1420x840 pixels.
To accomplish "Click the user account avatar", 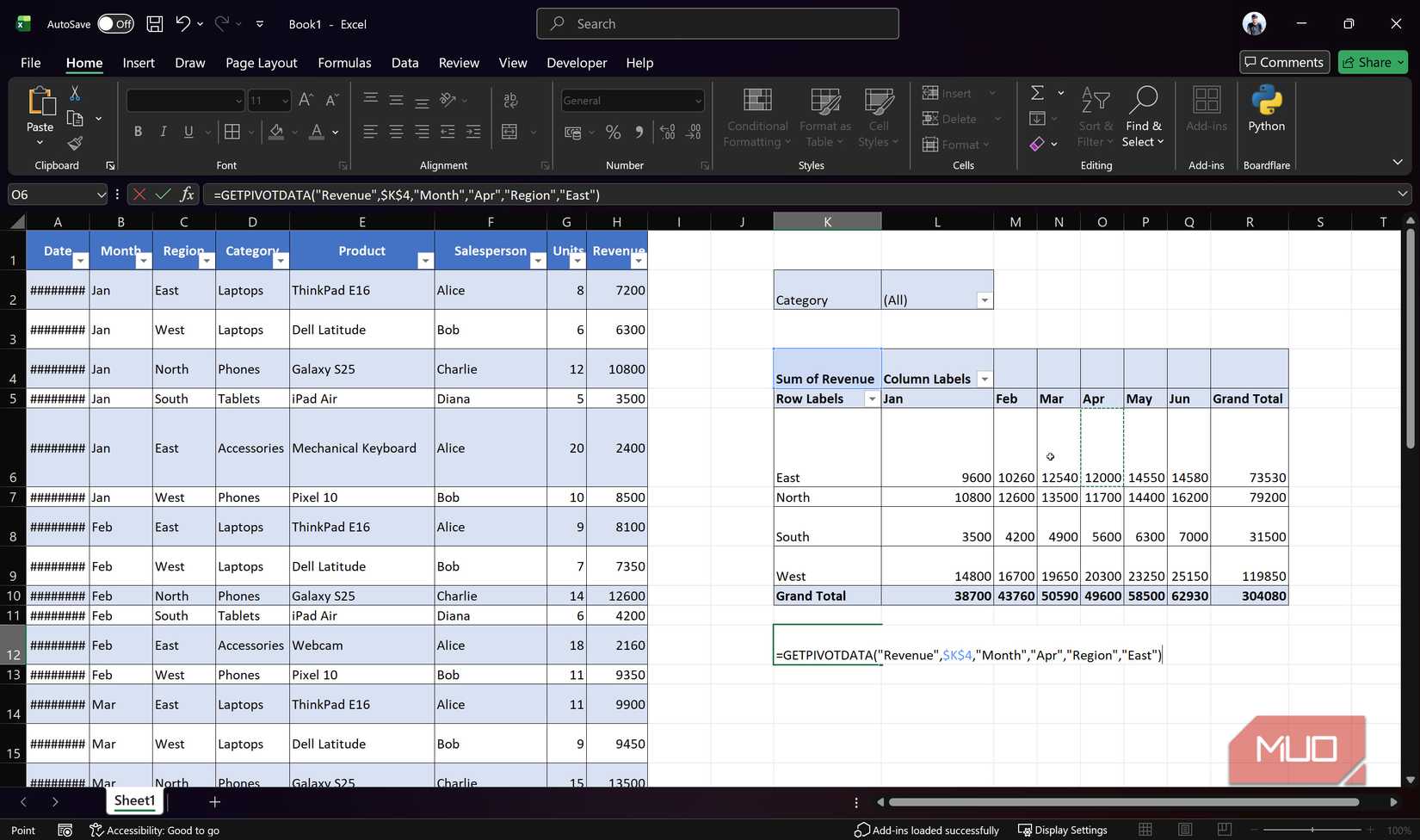I will coord(1254,24).
